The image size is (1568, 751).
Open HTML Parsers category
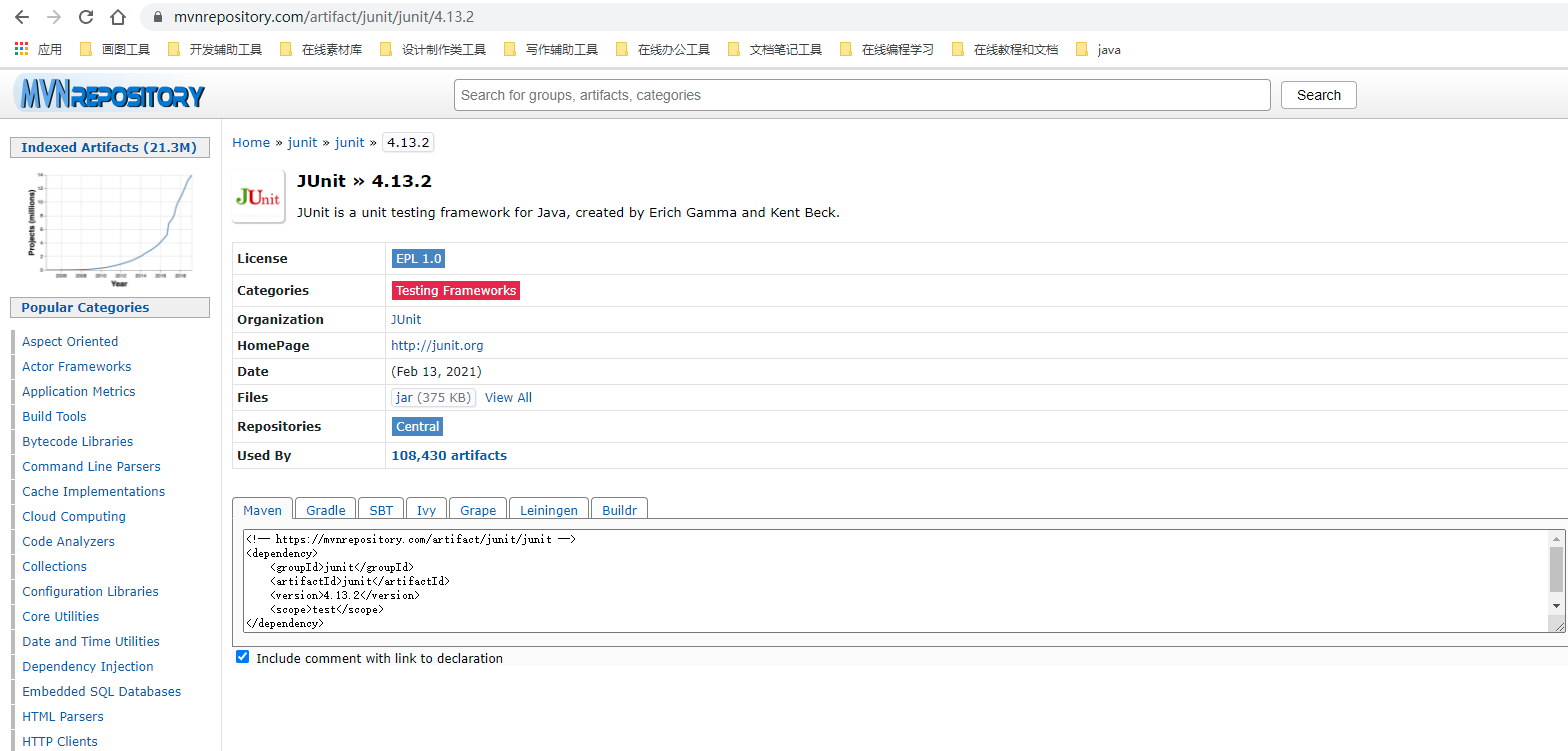63,716
